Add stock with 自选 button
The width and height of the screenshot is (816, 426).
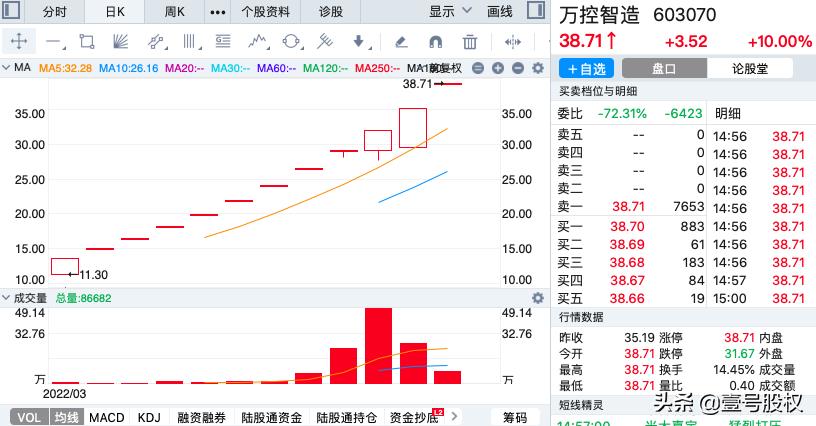[x=586, y=68]
